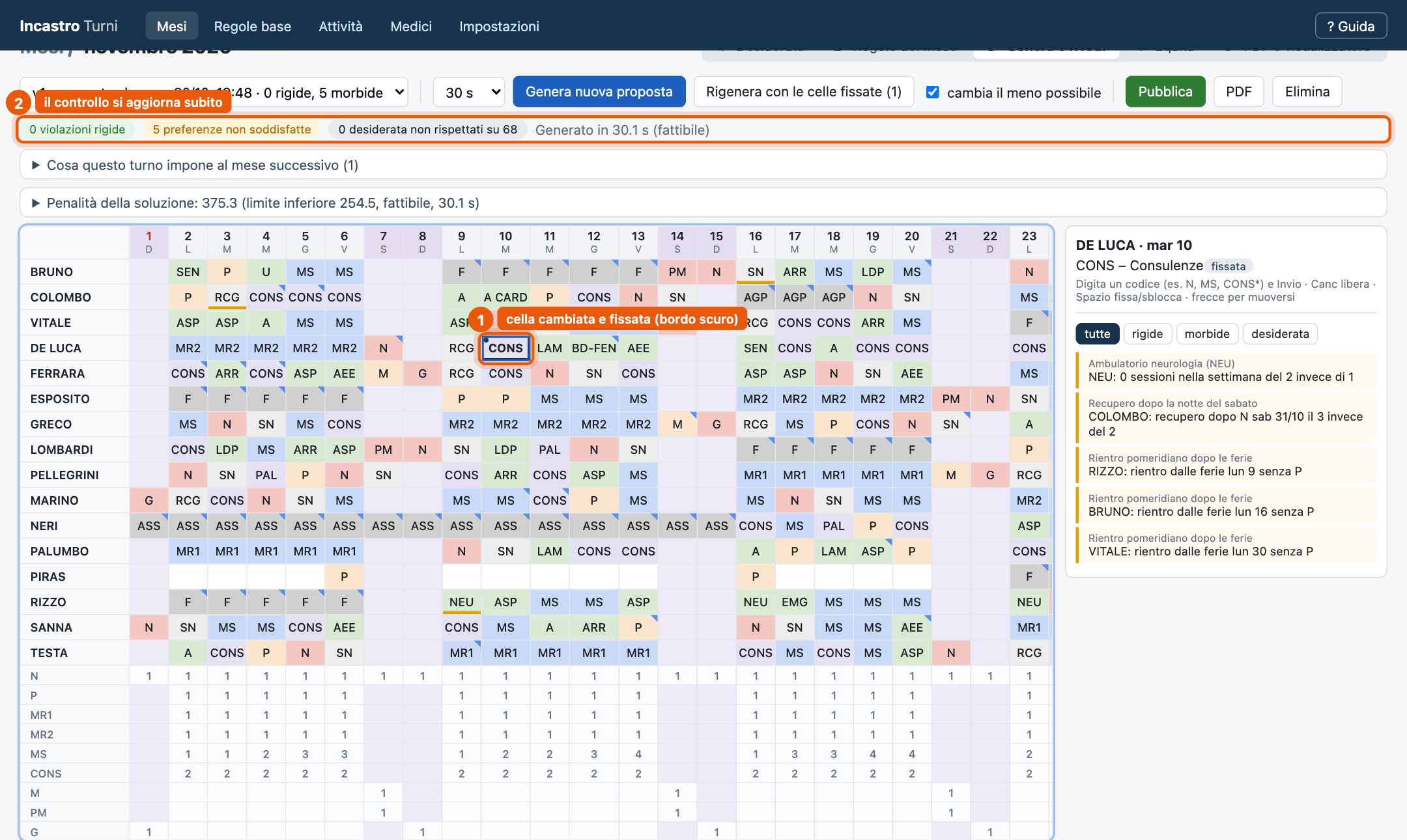
Task: Expand Penalità della soluzione details
Action: [x=703, y=203]
